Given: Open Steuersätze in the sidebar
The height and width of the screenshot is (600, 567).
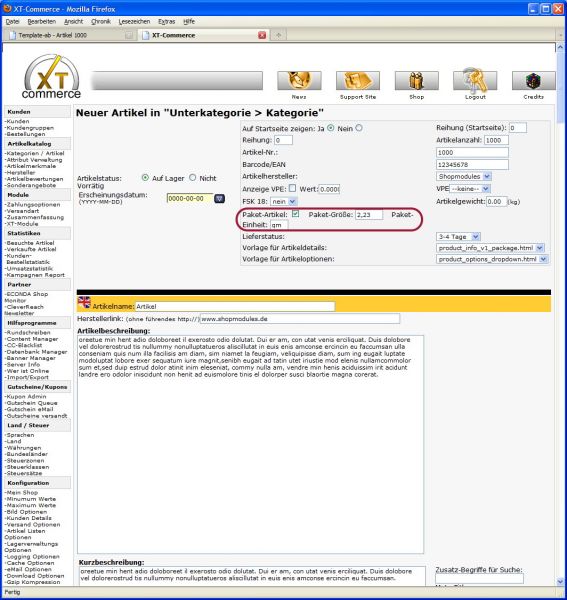Looking at the screenshot, I should pyautogui.click(x=23, y=473).
